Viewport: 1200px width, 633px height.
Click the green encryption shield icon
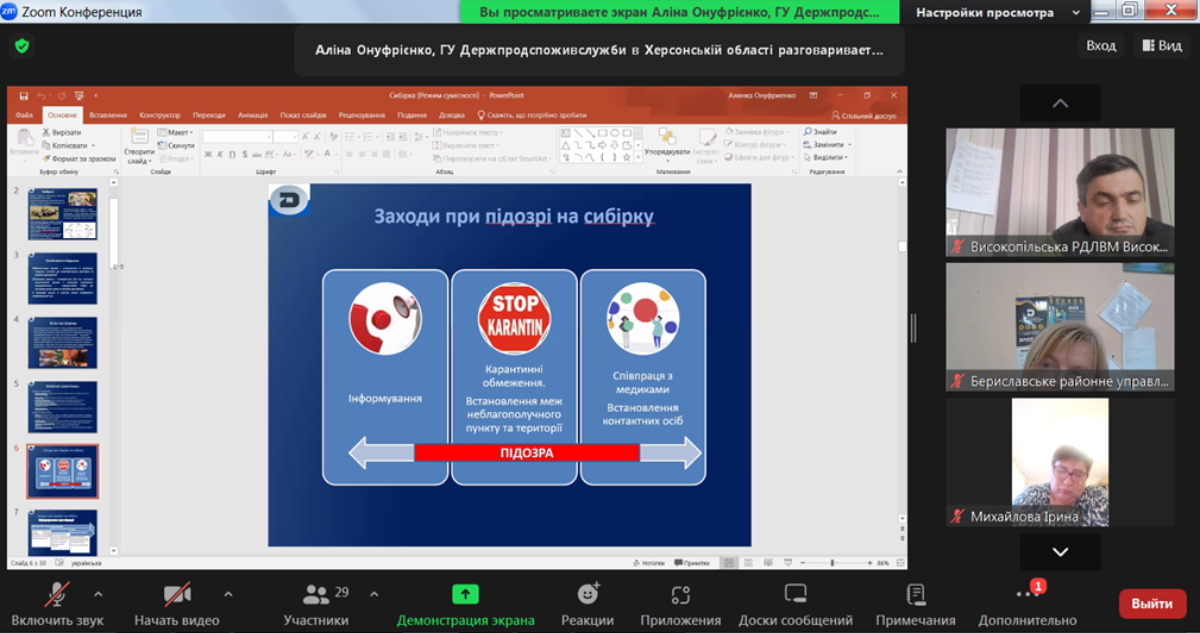click(22, 46)
